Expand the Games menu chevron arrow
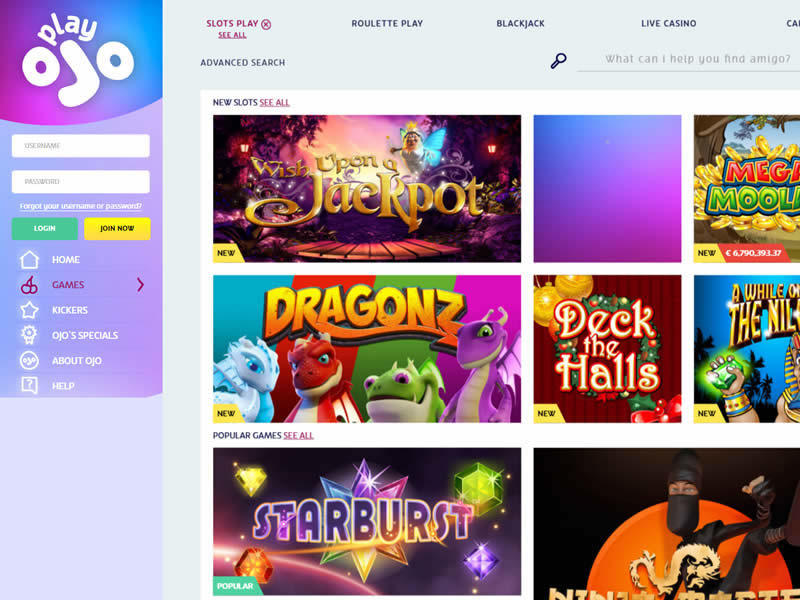 (140, 285)
